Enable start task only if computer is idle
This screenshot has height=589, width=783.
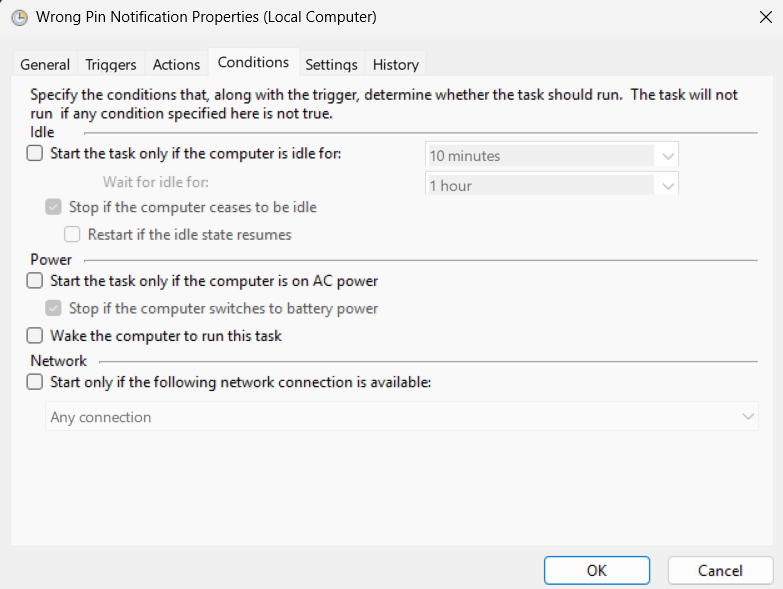[x=35, y=154]
